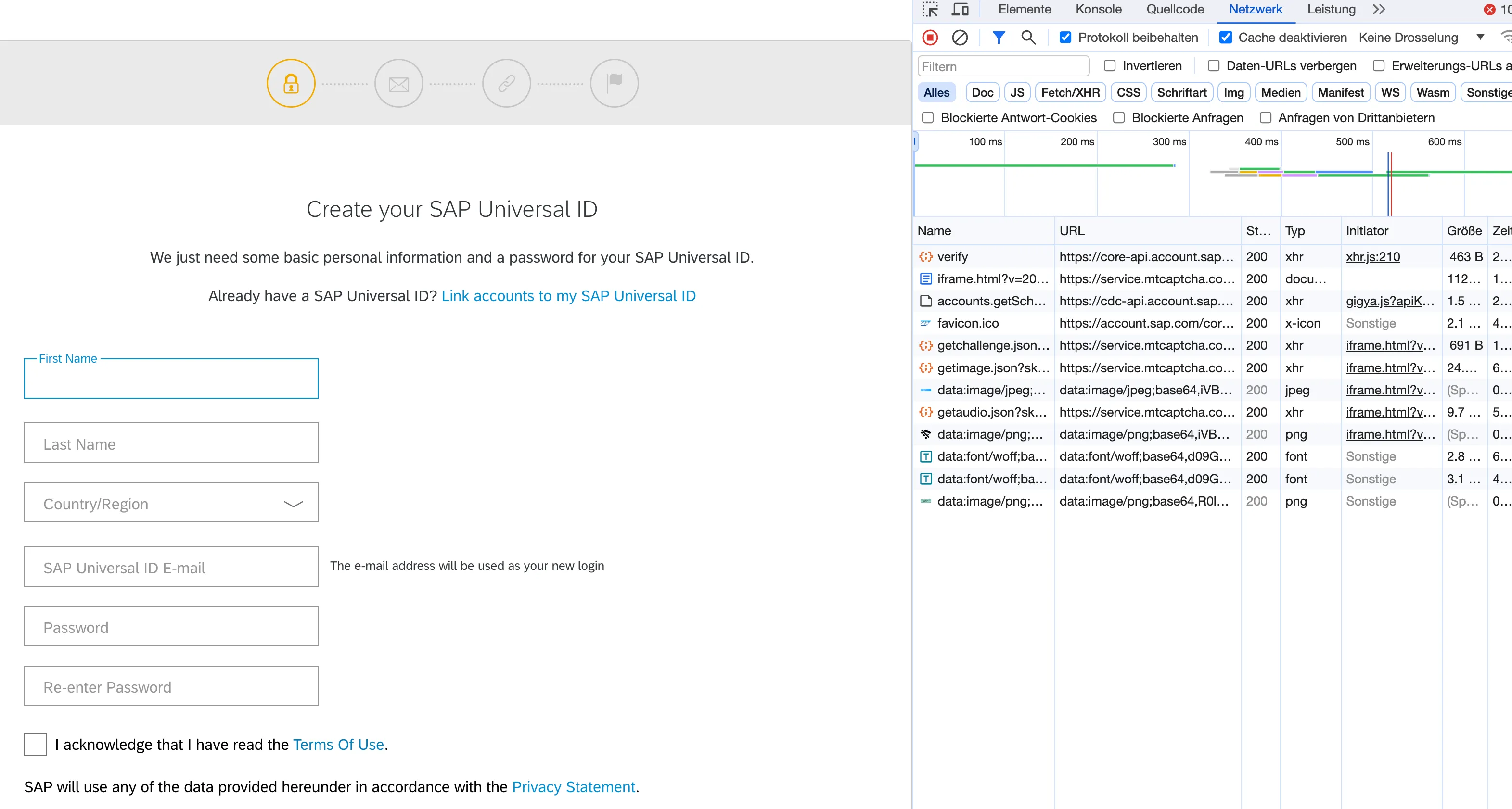Open the Country/Region dropdown

171,503
